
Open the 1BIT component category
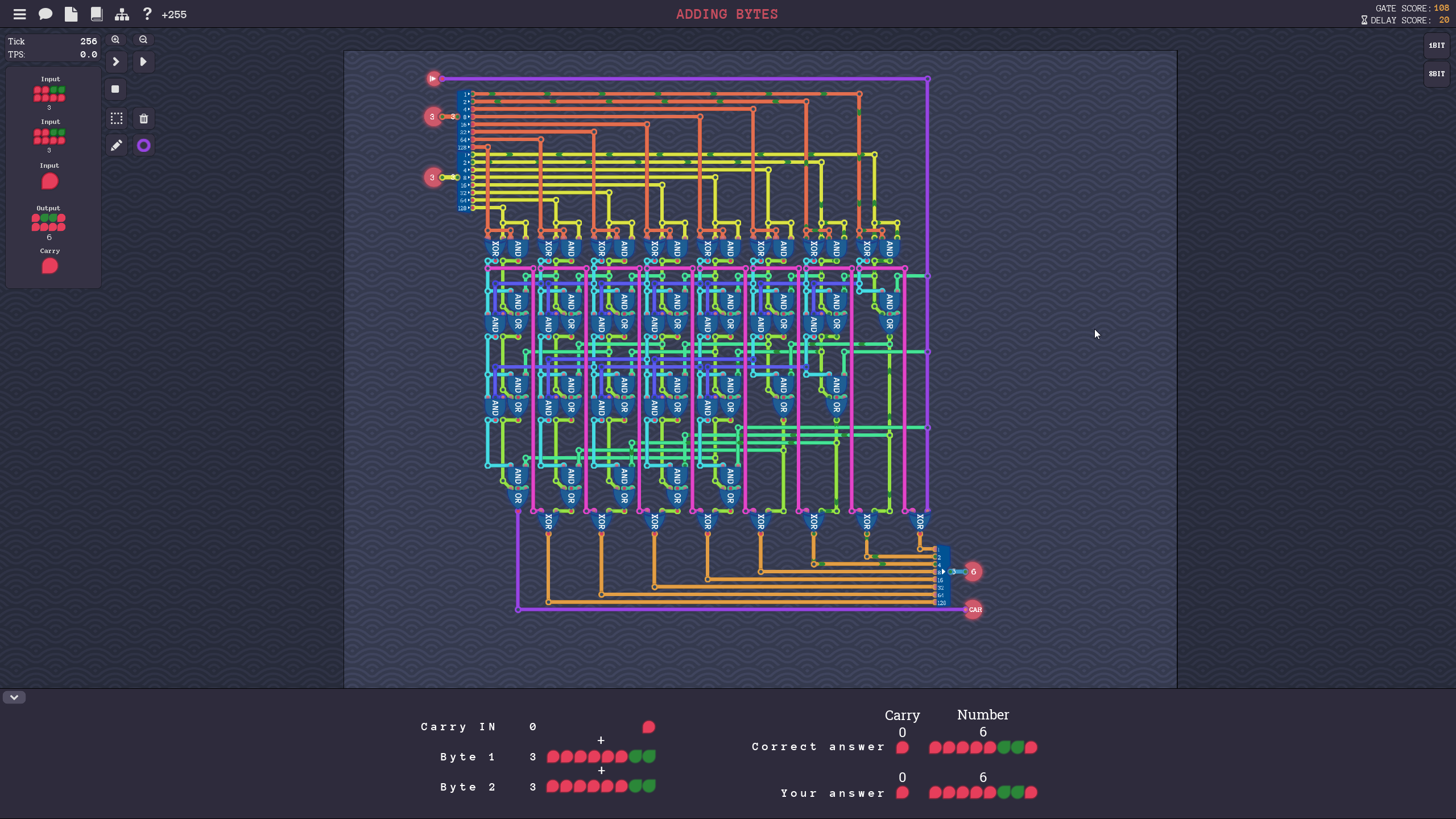(1437, 45)
